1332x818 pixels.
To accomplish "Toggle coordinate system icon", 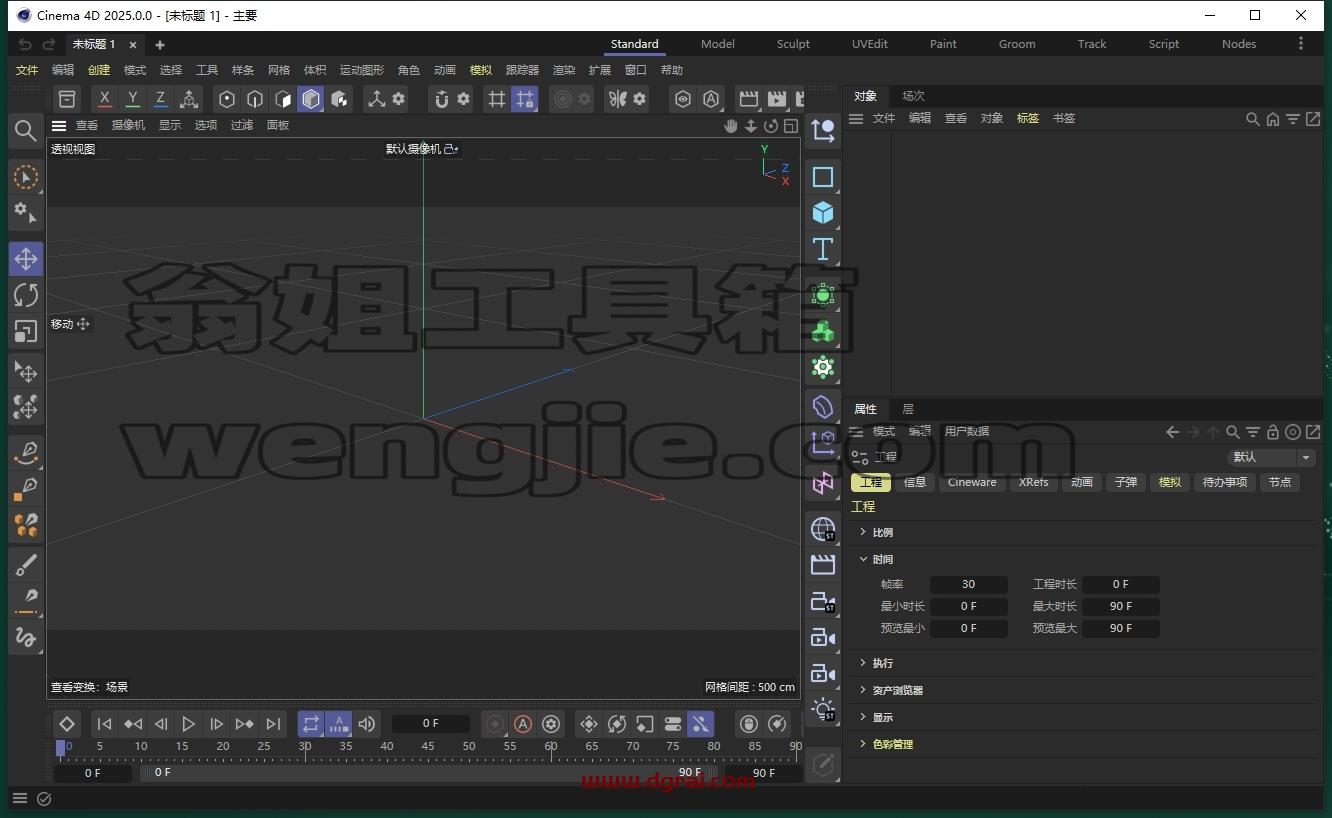I will (189, 99).
